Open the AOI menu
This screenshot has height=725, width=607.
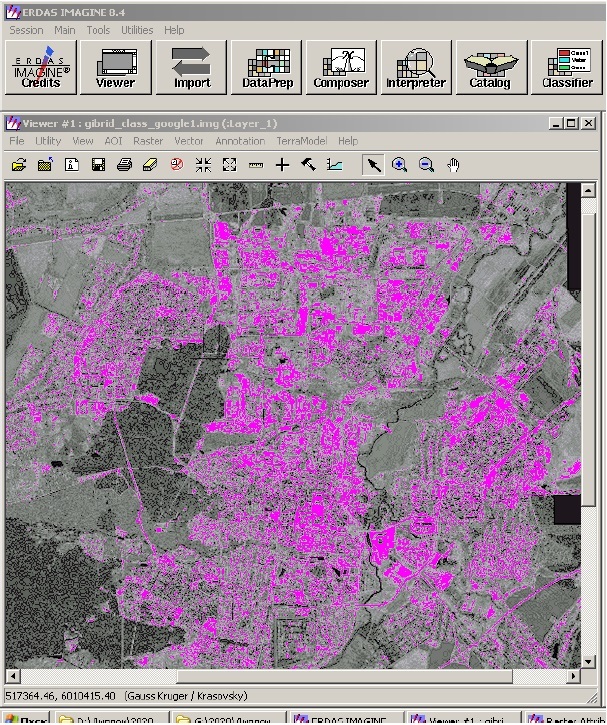coord(113,142)
